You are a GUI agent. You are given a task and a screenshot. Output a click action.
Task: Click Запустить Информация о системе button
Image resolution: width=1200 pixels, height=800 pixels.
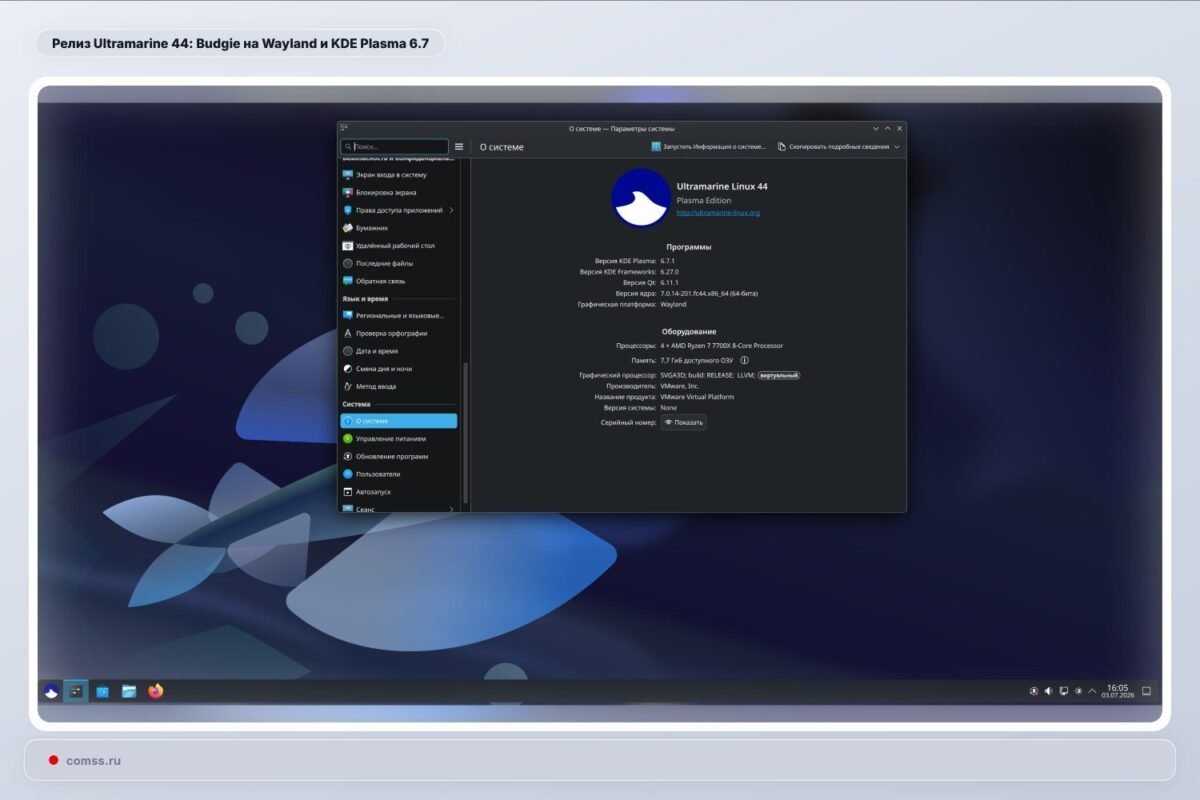(x=708, y=146)
